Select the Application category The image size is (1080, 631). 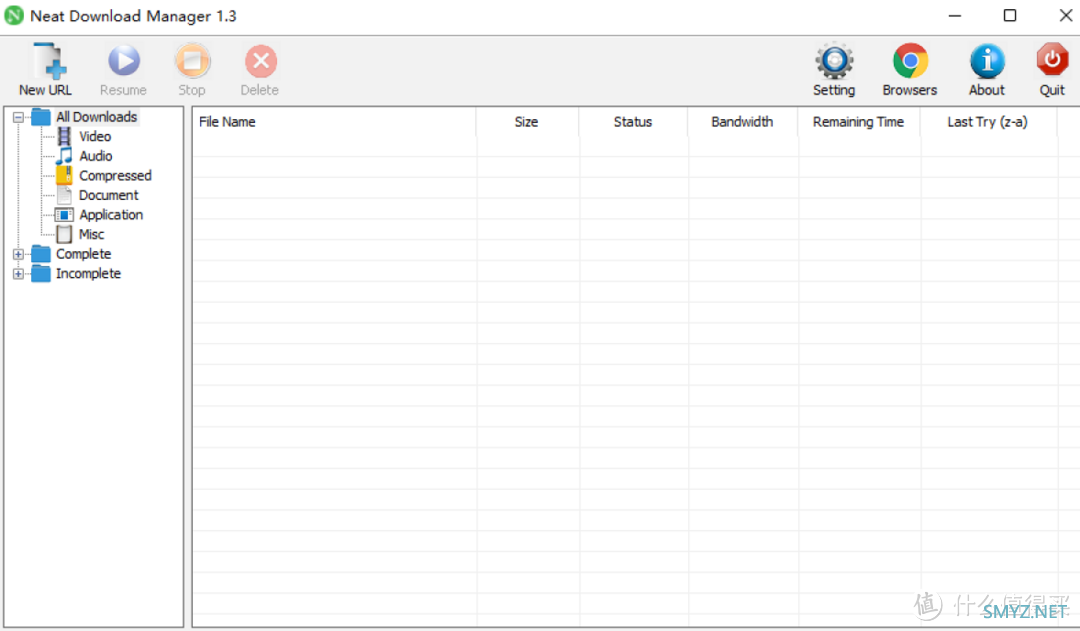(111, 215)
